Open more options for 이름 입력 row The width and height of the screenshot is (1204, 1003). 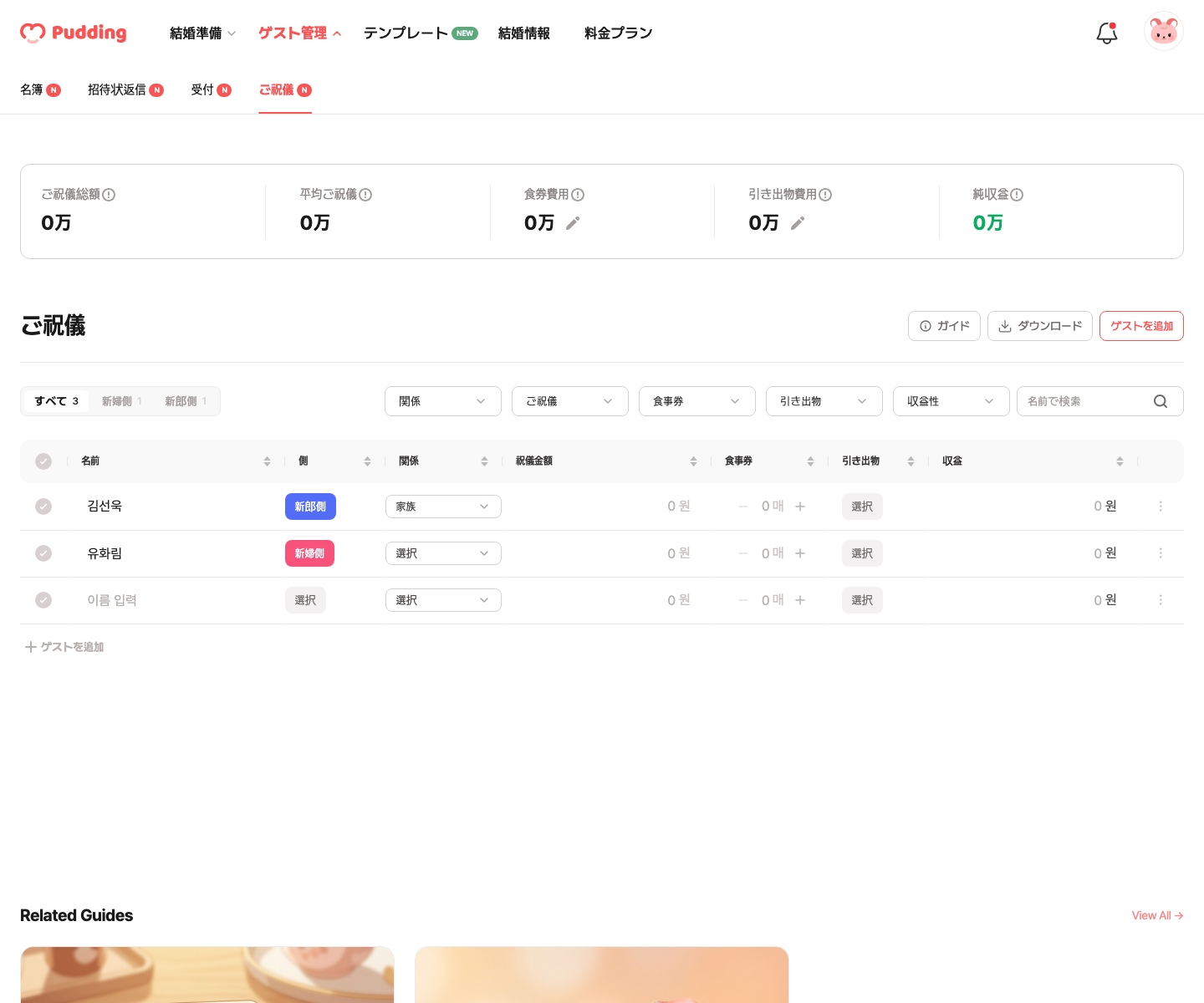[1161, 600]
